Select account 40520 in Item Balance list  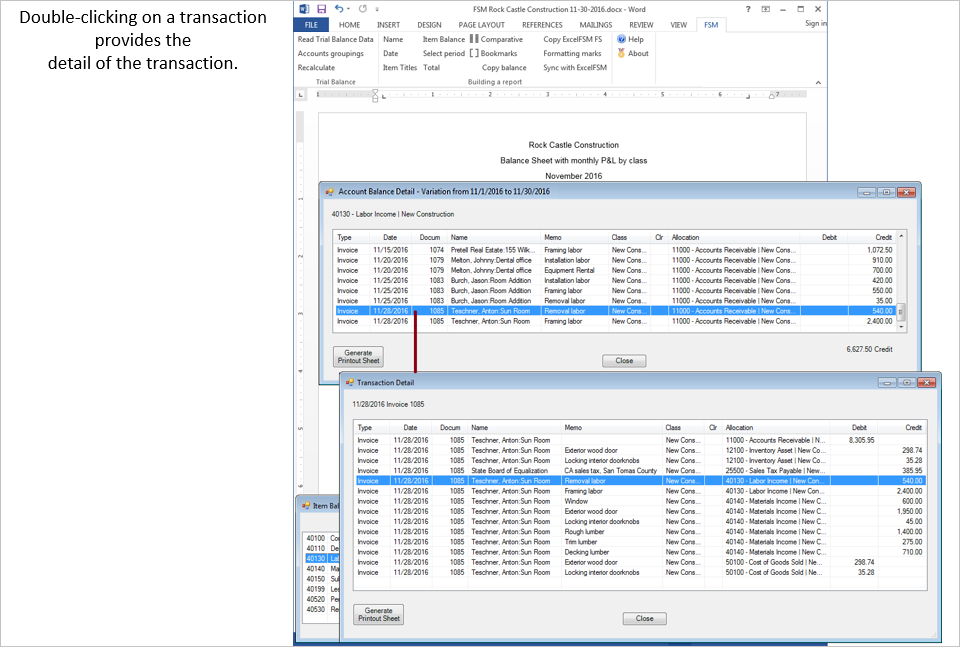(x=322, y=599)
